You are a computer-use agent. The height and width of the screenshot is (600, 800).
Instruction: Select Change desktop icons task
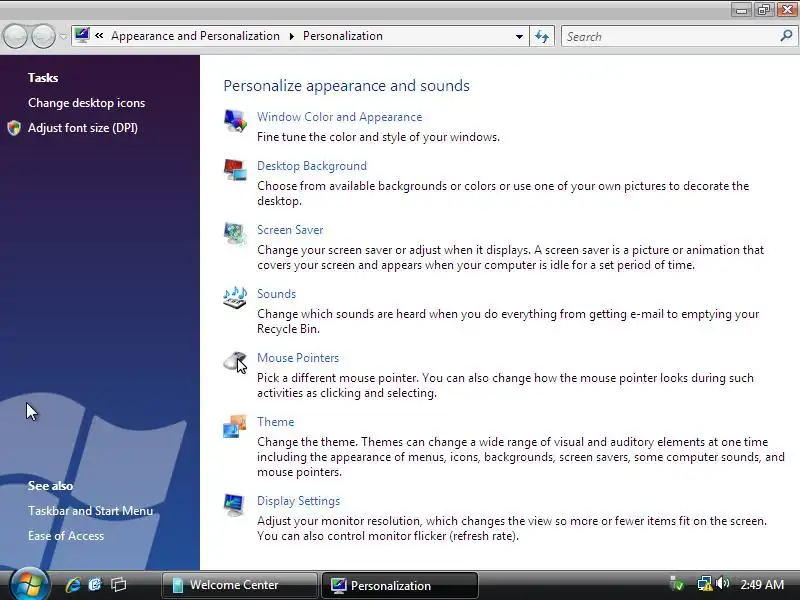[x=86, y=103]
